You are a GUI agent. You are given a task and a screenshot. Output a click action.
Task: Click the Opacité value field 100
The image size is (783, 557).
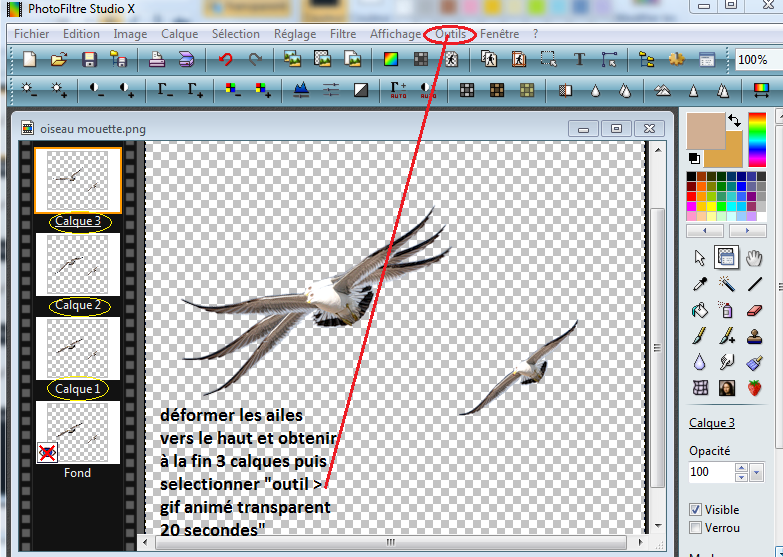pos(711,472)
